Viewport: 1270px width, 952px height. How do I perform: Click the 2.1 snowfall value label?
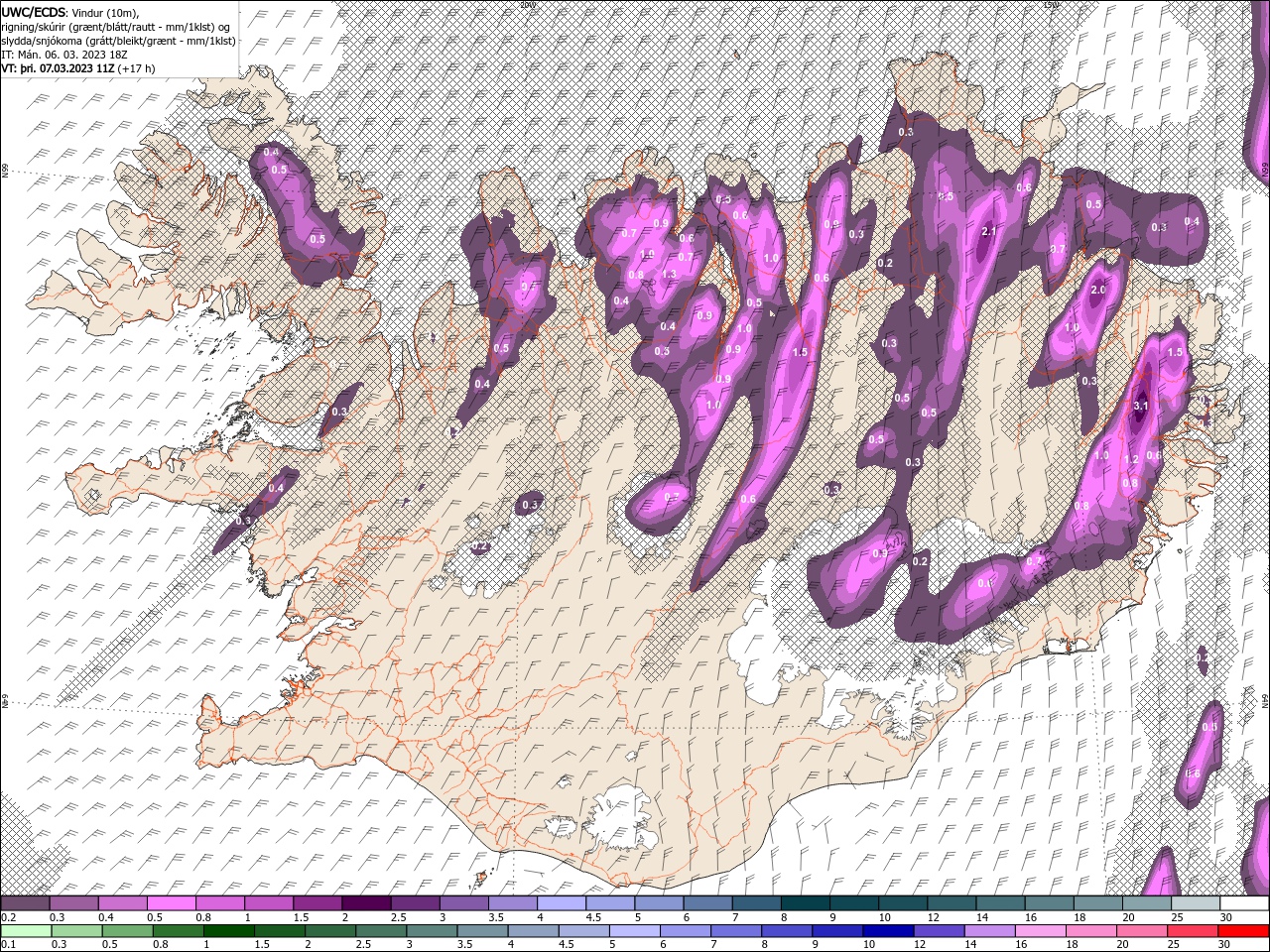pos(988,232)
